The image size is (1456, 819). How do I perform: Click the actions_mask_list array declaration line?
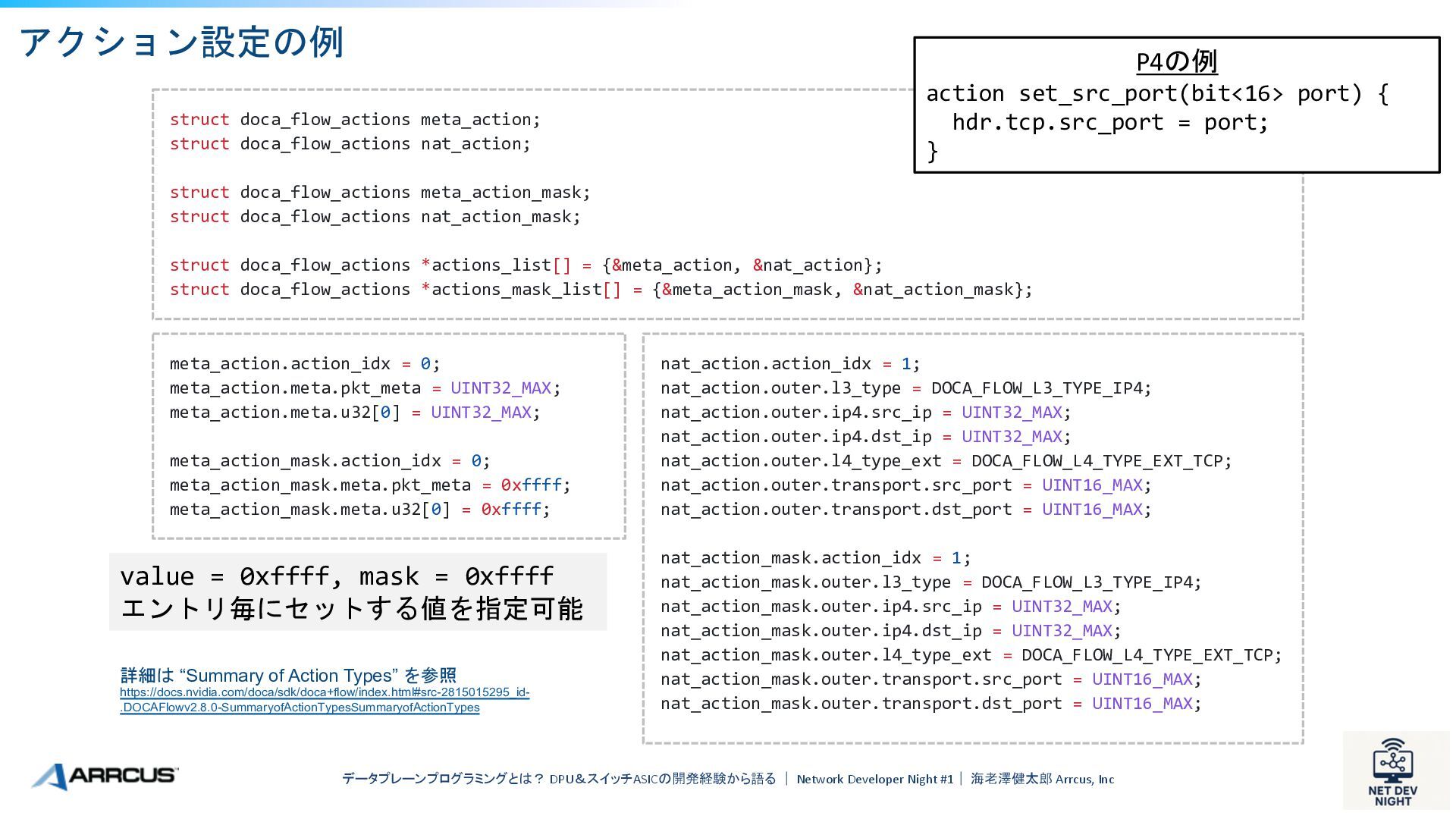601,290
